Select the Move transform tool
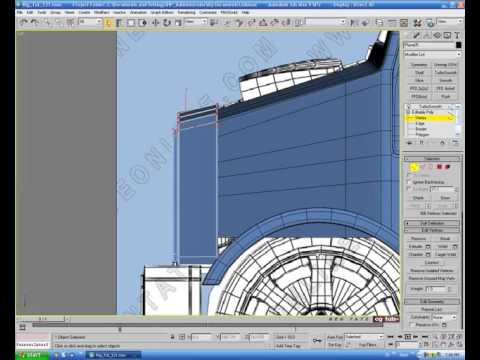 155,23
